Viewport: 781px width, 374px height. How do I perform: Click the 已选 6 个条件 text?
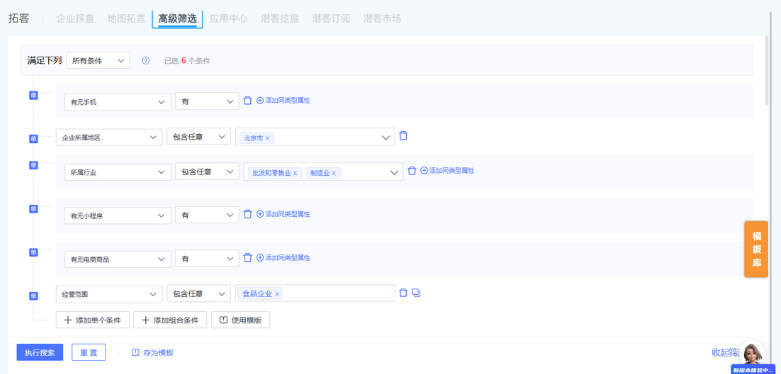[x=187, y=61]
